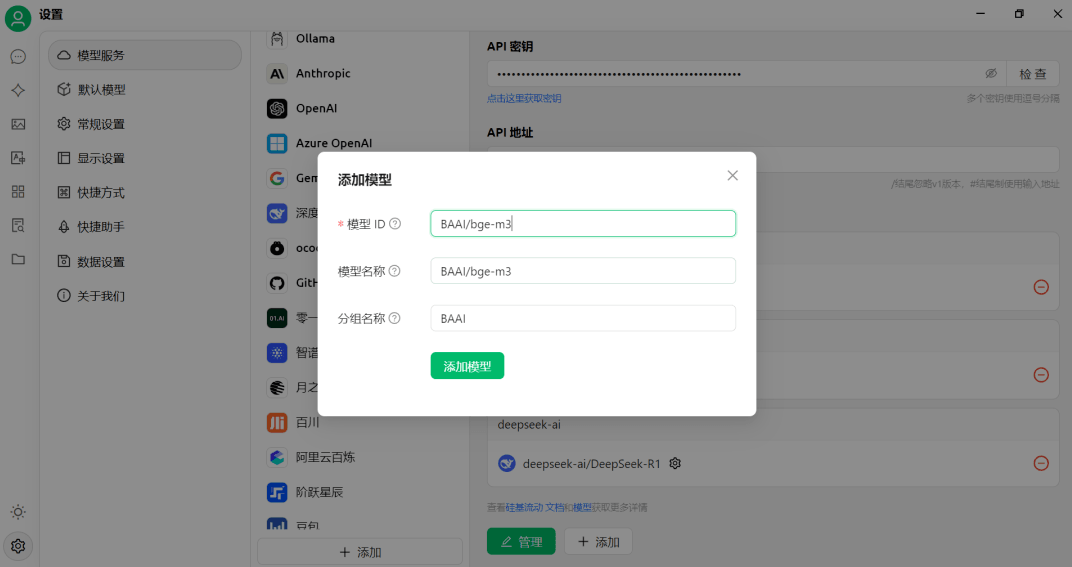This screenshot has height=567, width=1072.
Task: Click the deepseek-ai group header
Action: coord(773,425)
